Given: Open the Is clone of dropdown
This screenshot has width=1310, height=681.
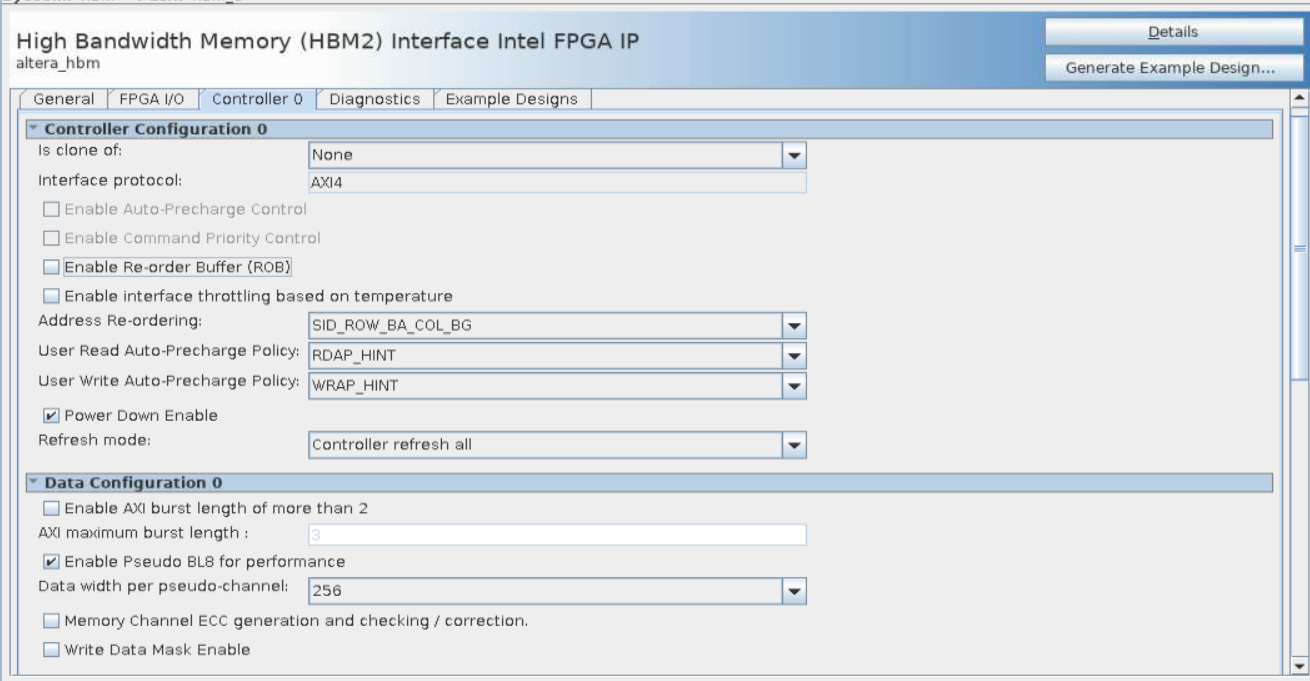Looking at the screenshot, I should 794,156.
